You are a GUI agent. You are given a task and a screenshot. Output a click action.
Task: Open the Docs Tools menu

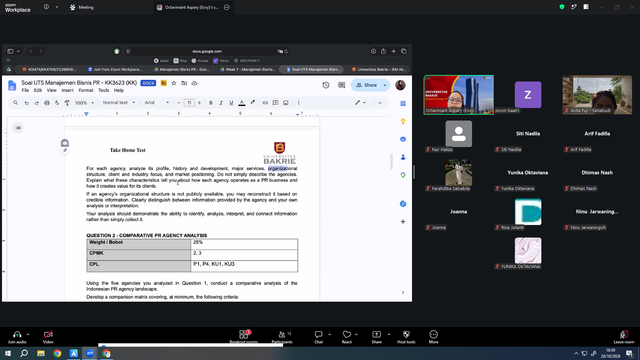click(x=104, y=90)
